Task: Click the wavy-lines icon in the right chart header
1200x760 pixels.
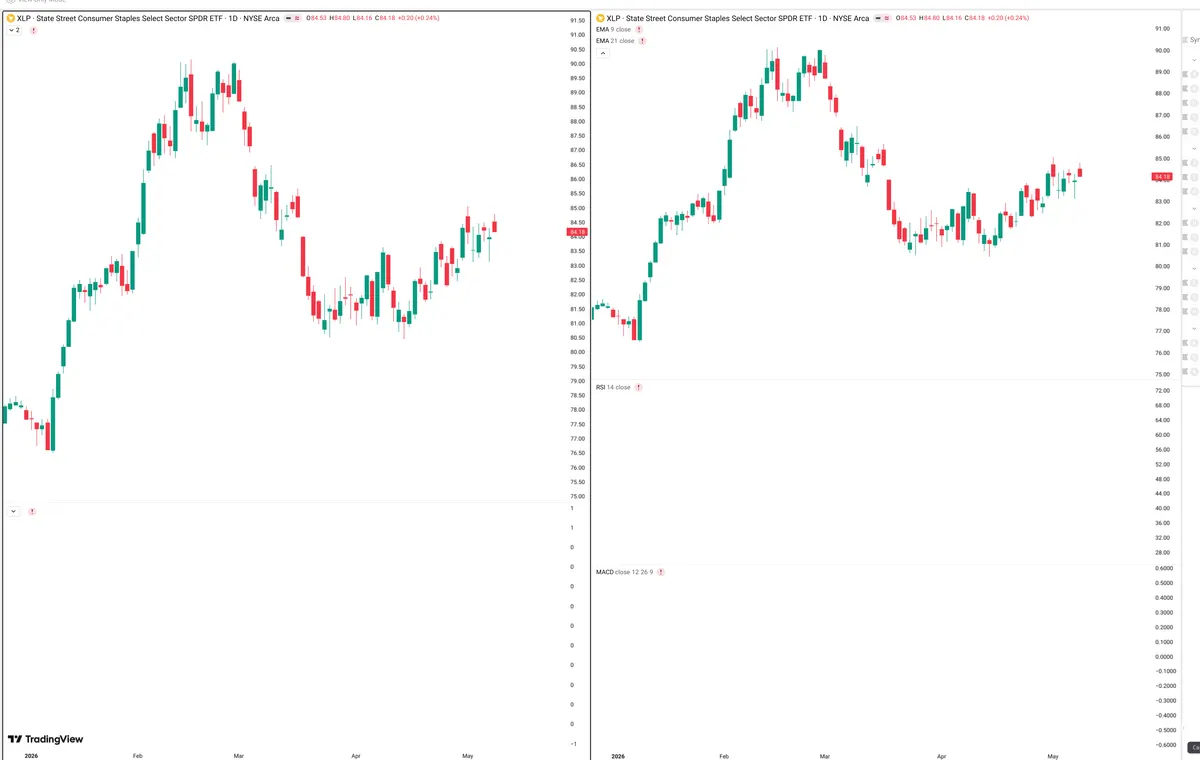Action: [887, 18]
